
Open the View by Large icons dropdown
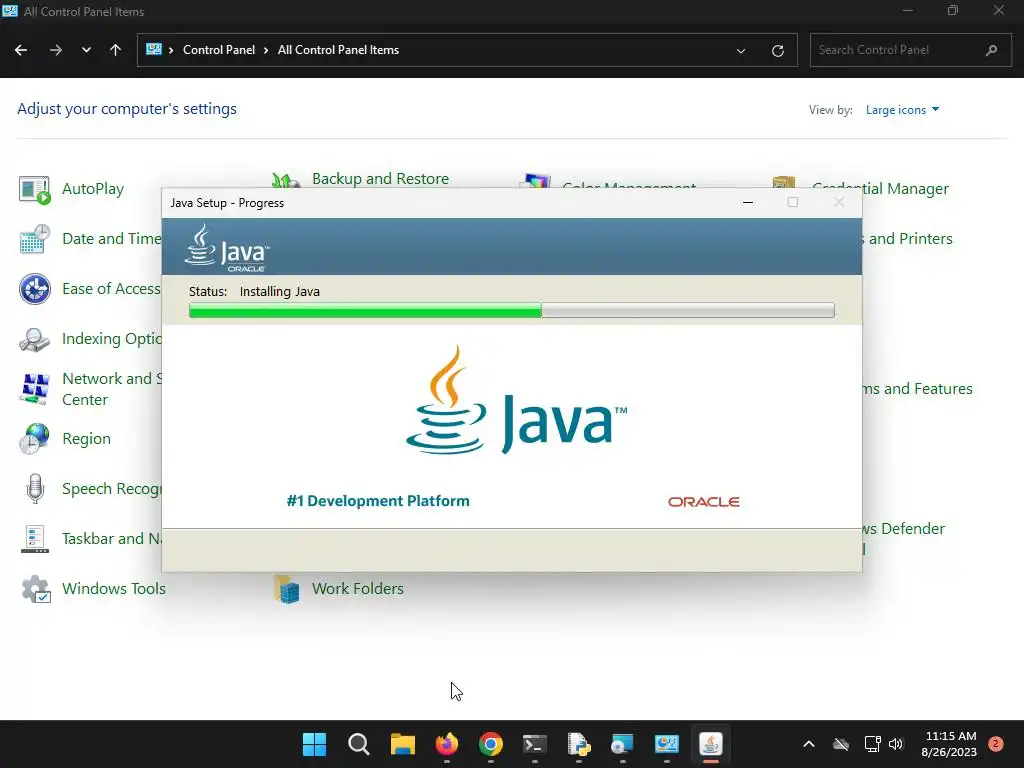903,110
